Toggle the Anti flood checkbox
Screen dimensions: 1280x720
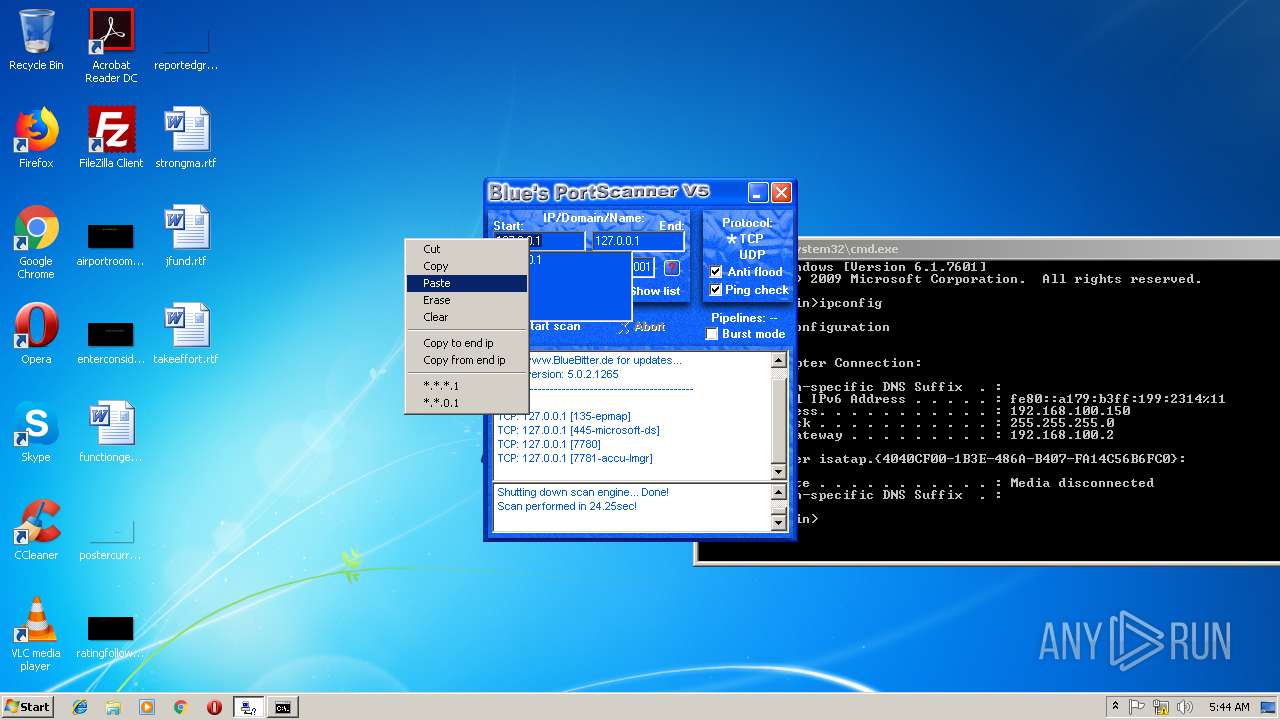[716, 272]
